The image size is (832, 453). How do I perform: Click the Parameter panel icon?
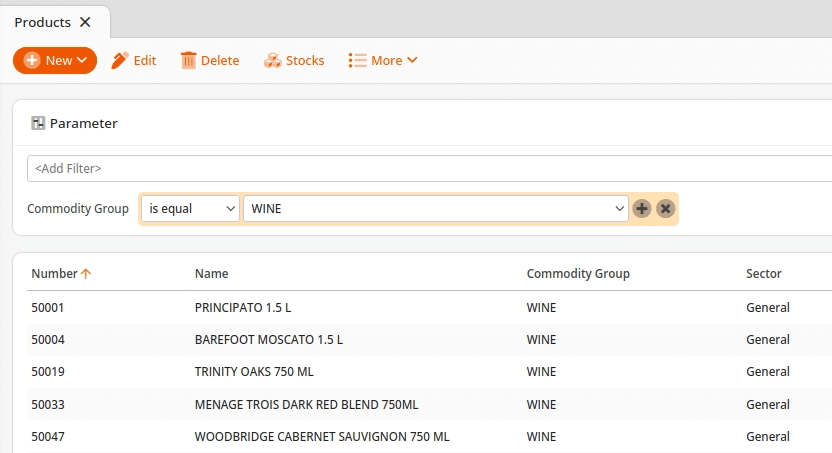(38, 124)
